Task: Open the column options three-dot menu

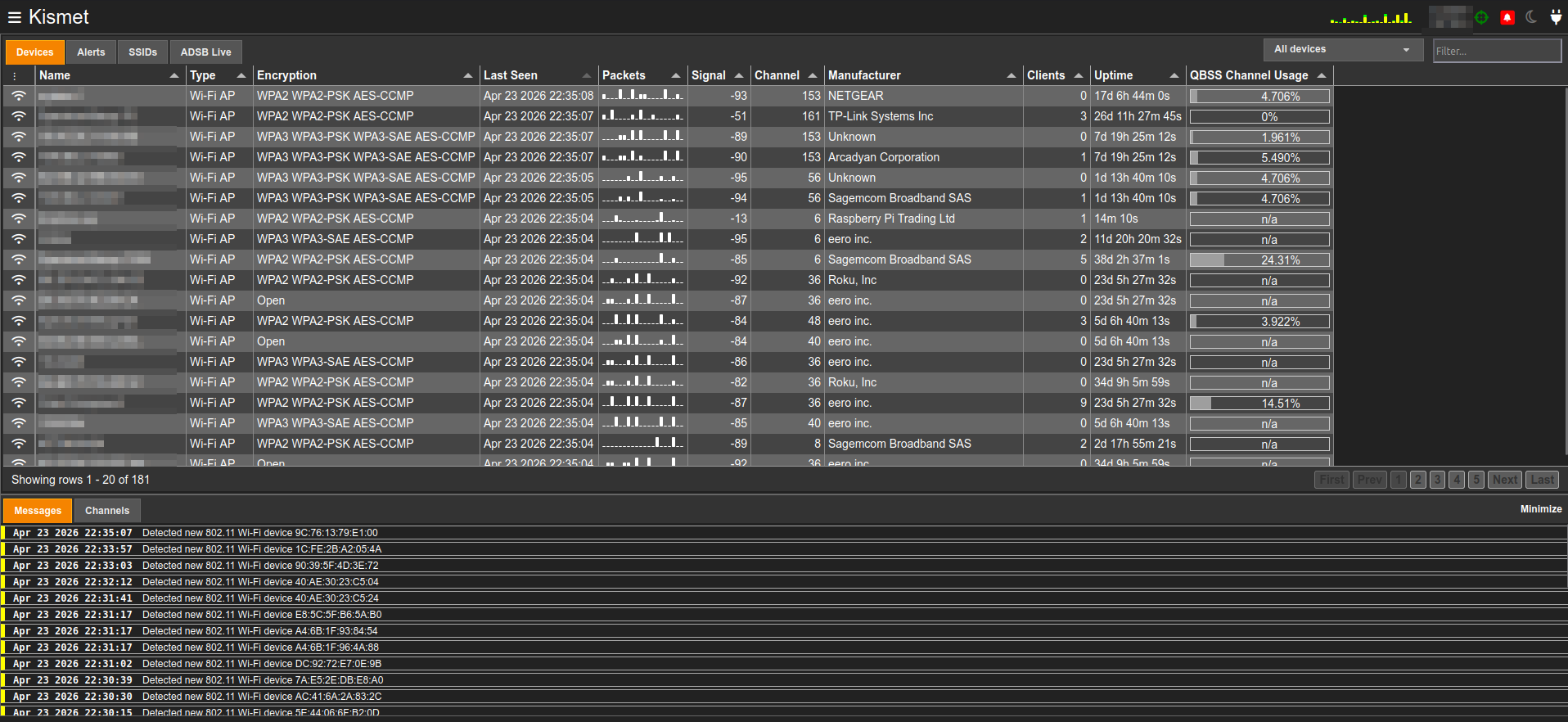Action: [15, 75]
